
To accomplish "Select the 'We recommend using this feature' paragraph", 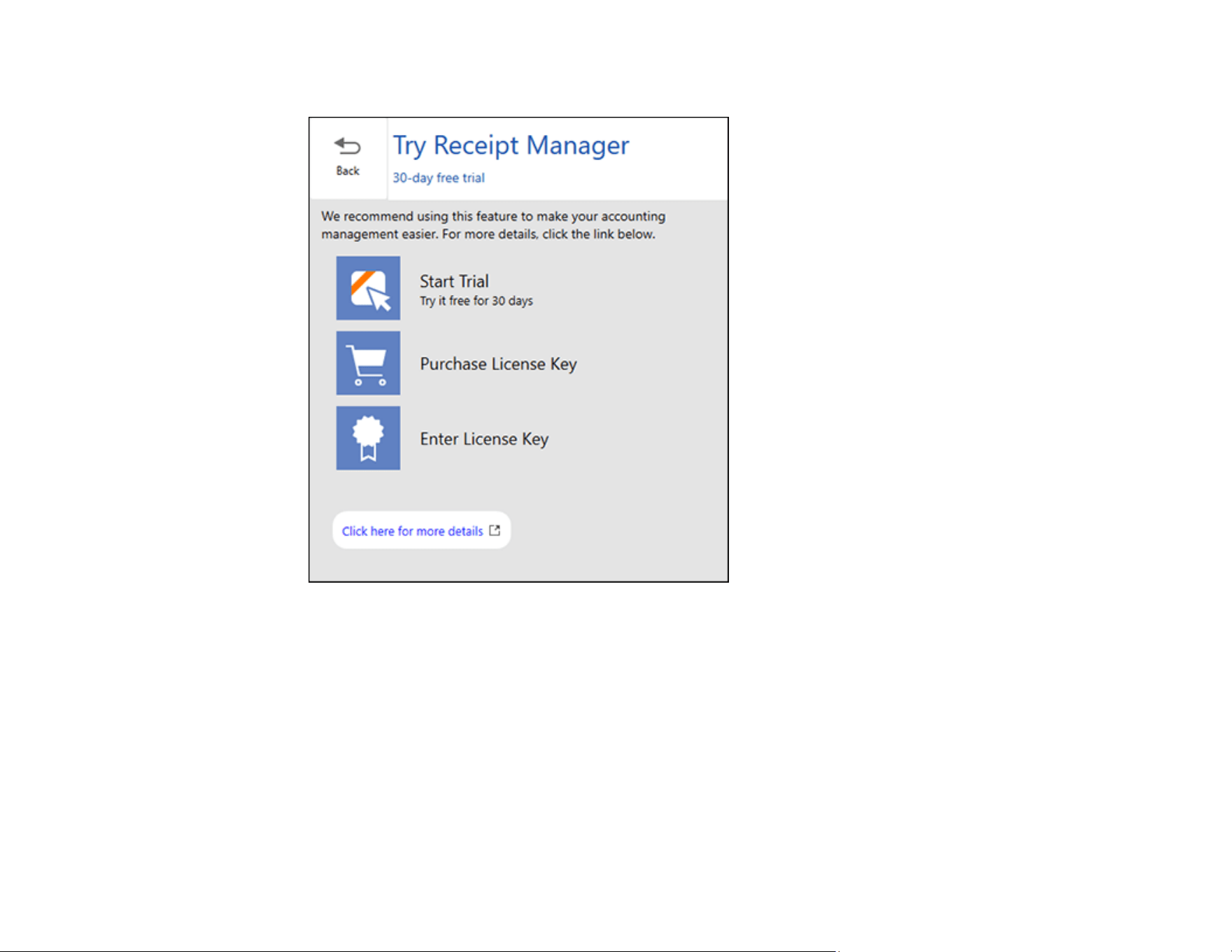I will point(493,225).
